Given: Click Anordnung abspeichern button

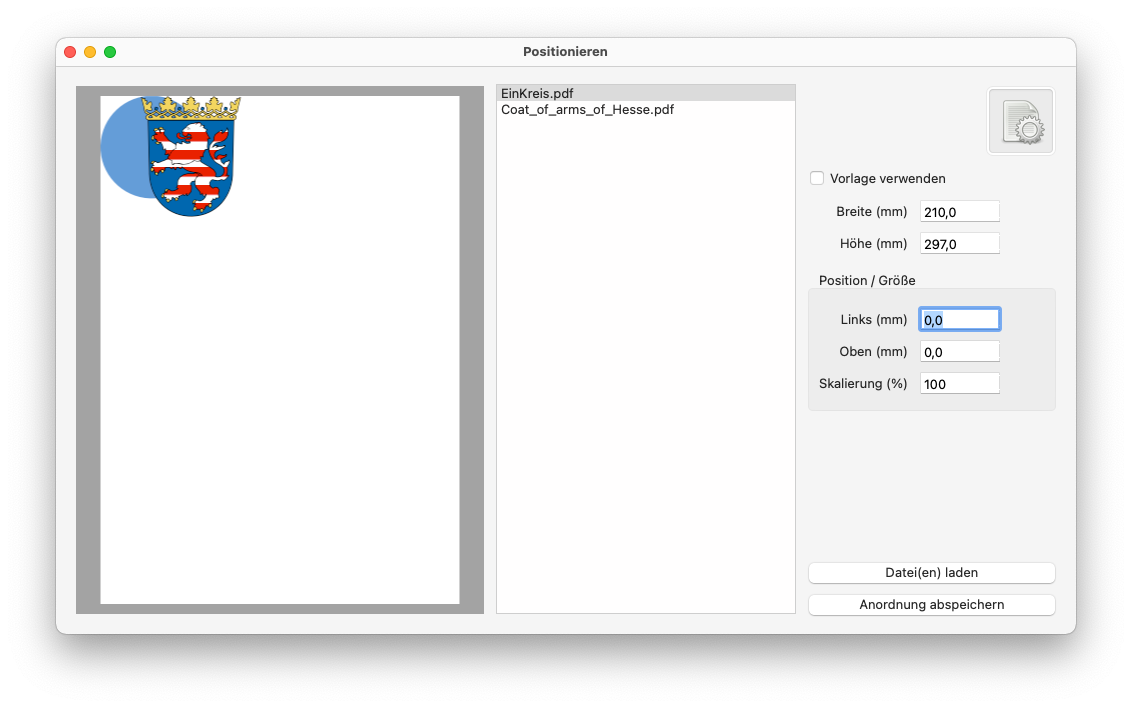Looking at the screenshot, I should coord(931,604).
